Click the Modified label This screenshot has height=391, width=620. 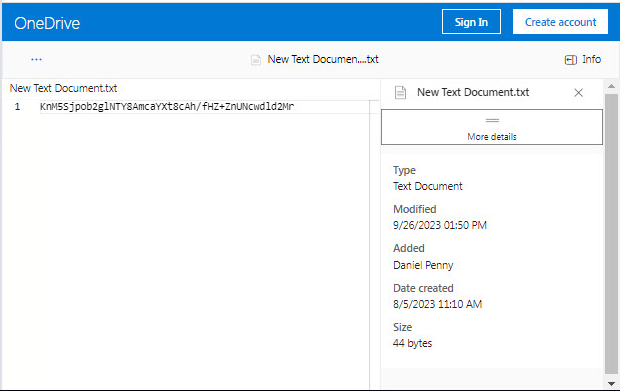tap(414, 209)
